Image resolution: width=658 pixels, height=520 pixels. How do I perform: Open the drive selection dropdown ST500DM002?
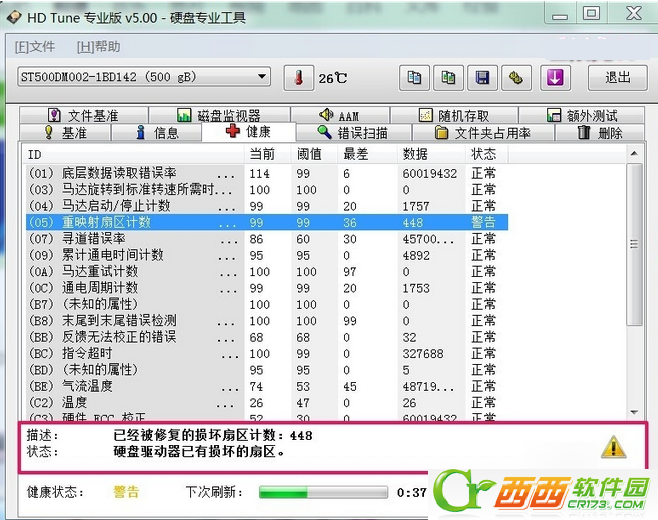click(144, 77)
